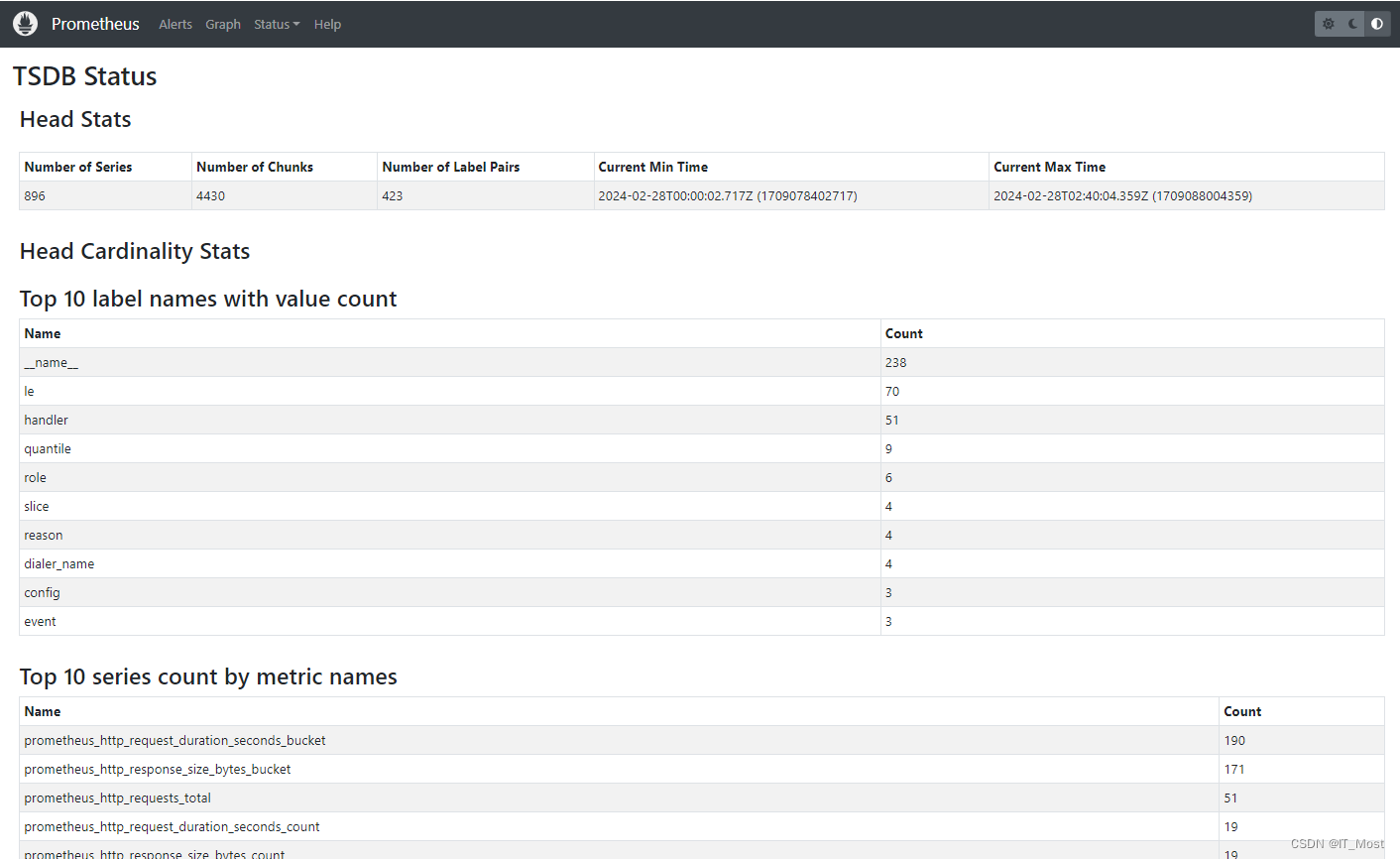This screenshot has height=859, width=1400.
Task: Click Top 10 label names heading
Action: 208,299
